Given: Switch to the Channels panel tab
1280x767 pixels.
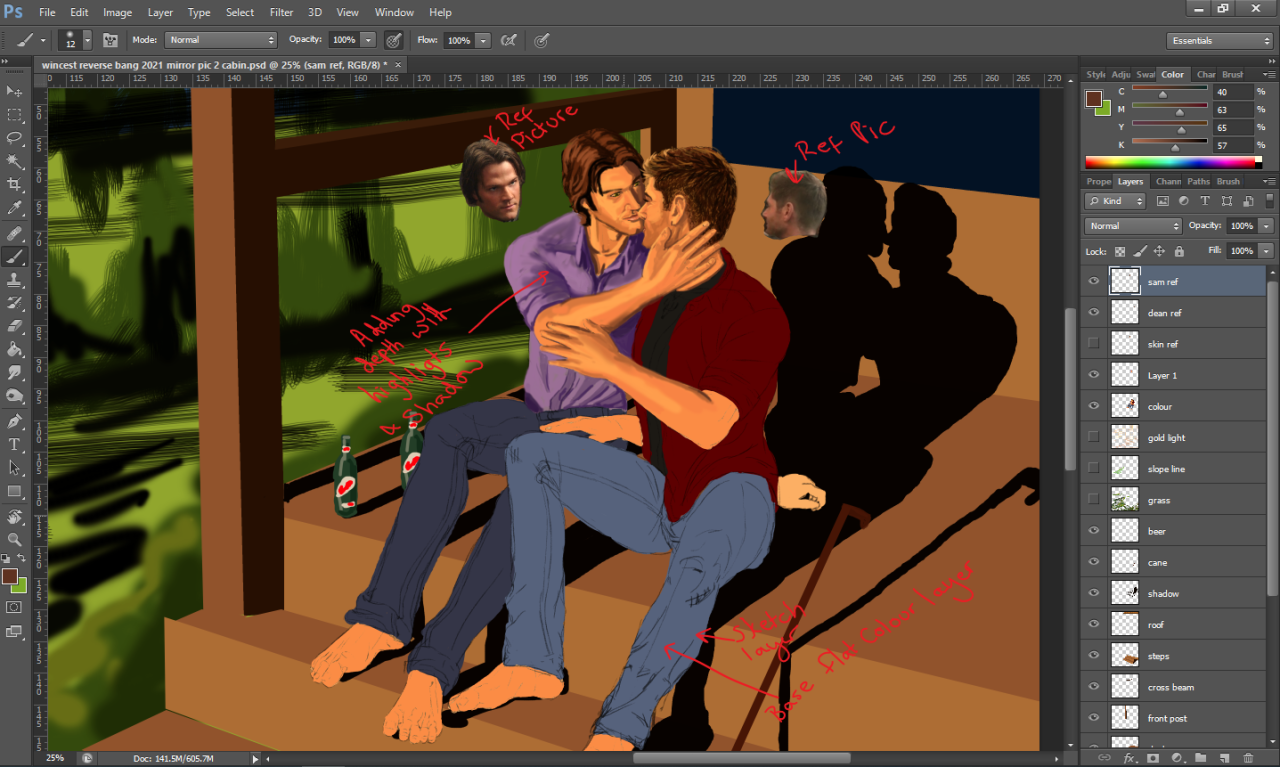Looking at the screenshot, I should tap(1167, 182).
